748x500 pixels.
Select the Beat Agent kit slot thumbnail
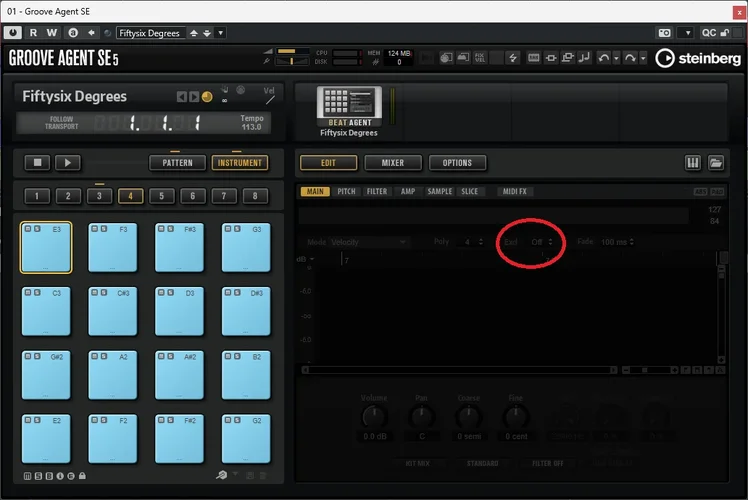349,107
